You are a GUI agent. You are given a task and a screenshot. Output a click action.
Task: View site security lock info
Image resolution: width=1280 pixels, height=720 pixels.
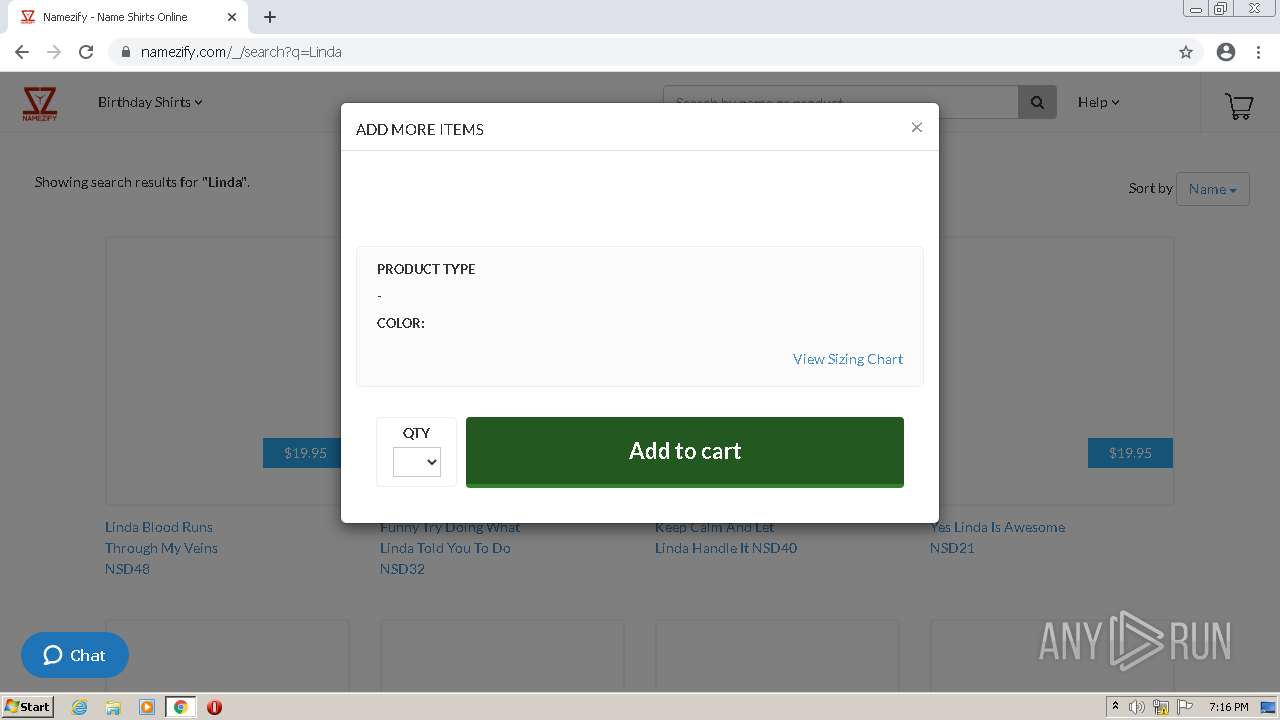(126, 52)
